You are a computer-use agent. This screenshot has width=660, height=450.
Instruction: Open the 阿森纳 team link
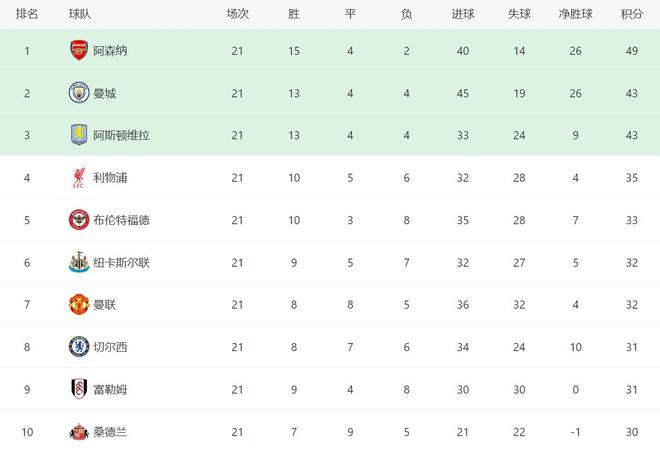110,50
